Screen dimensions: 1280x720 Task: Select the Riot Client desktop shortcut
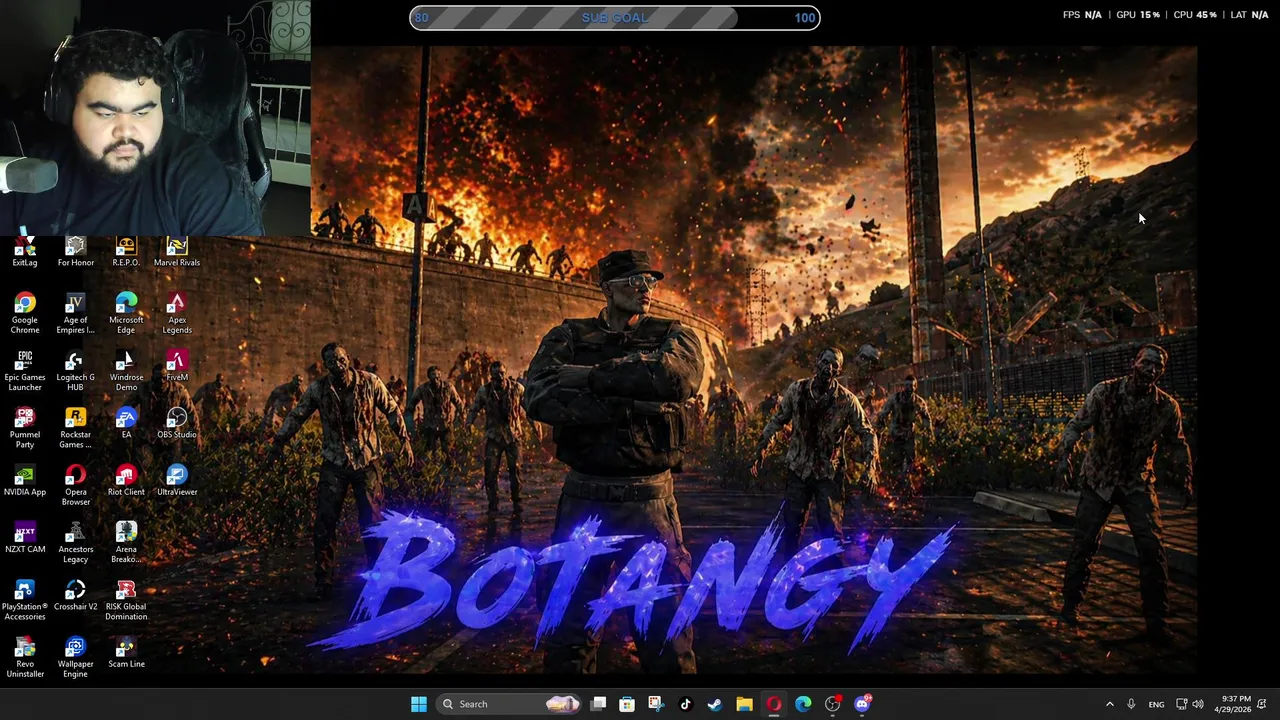pos(126,480)
